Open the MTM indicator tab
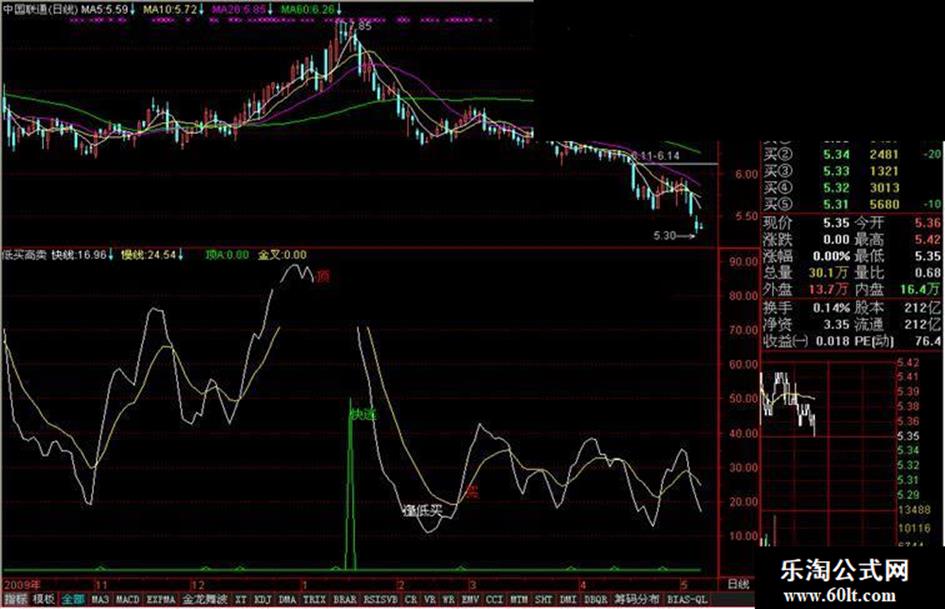The width and height of the screenshot is (945, 609). pyautogui.click(x=519, y=600)
